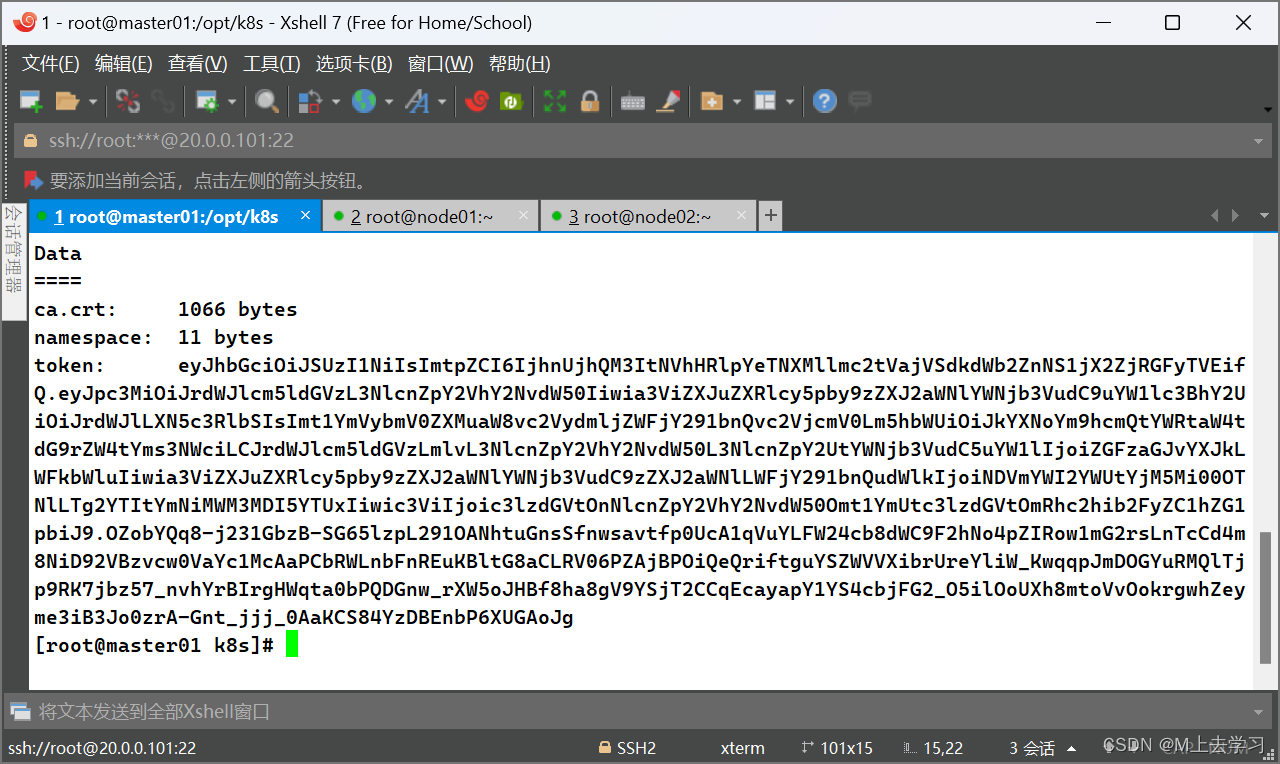Screen dimensions: 1280x764
Task: Add a new tab with plus button
Action: pyautogui.click(x=770, y=216)
